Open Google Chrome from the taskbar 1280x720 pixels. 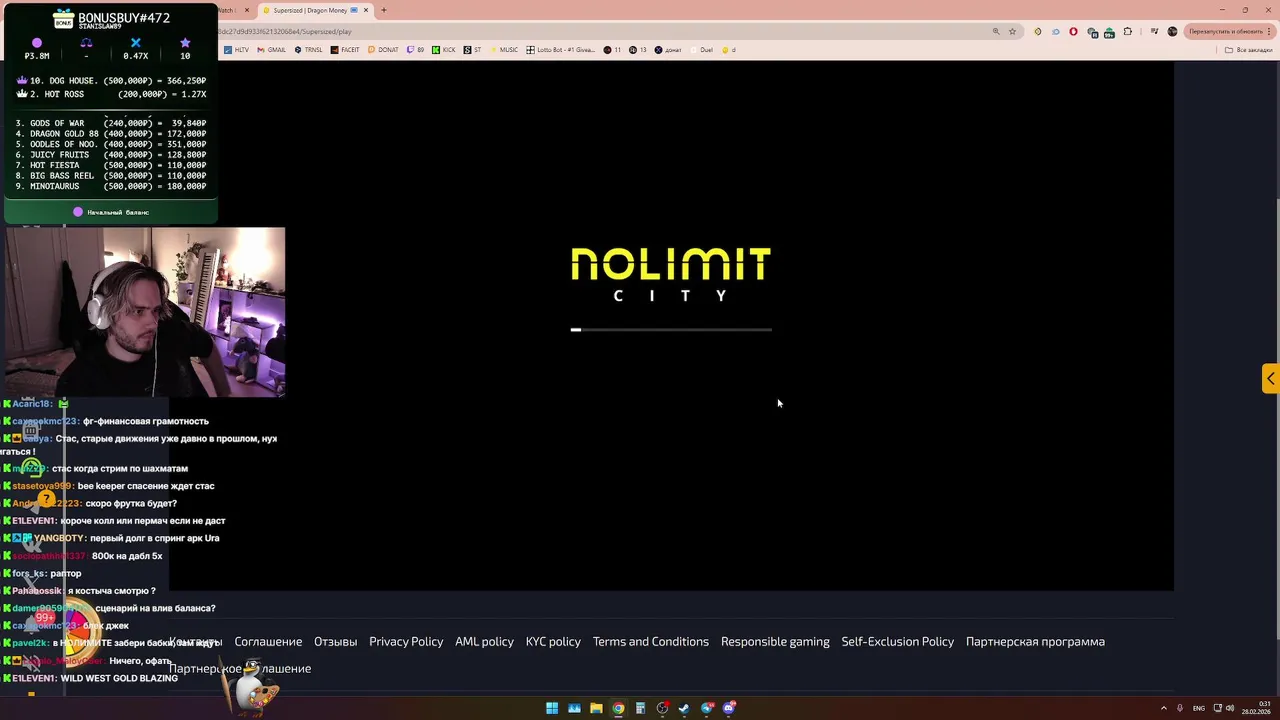pyautogui.click(x=618, y=708)
